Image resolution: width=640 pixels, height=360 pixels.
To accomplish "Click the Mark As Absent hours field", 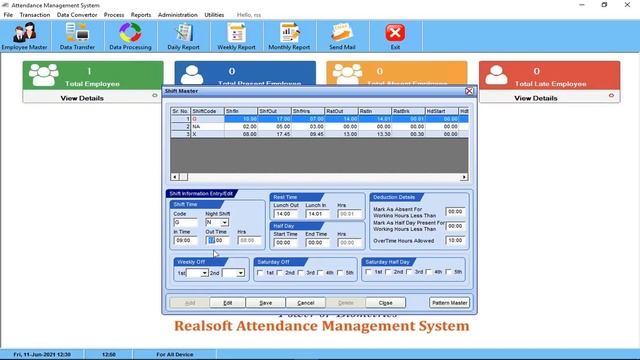I will click(455, 212).
